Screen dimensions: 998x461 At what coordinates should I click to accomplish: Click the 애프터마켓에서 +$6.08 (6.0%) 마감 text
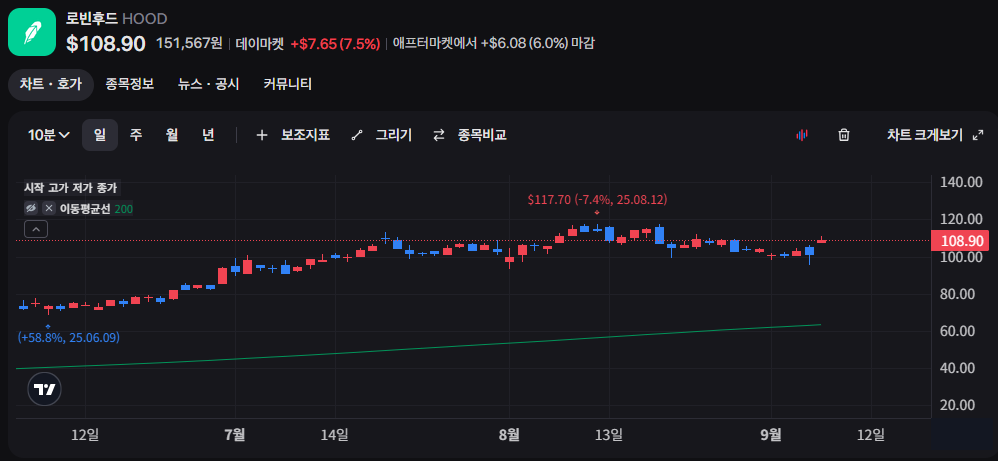point(494,43)
